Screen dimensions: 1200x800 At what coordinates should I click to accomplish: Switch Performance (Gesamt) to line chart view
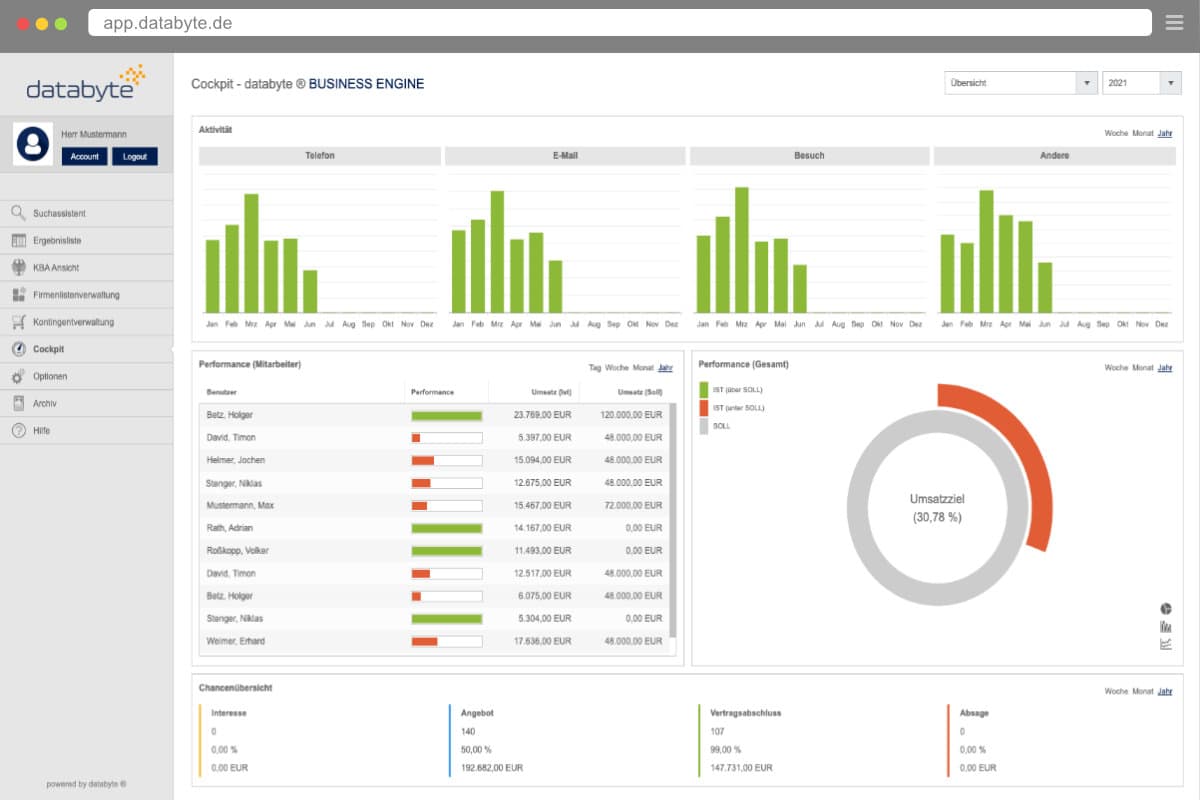(1166, 643)
